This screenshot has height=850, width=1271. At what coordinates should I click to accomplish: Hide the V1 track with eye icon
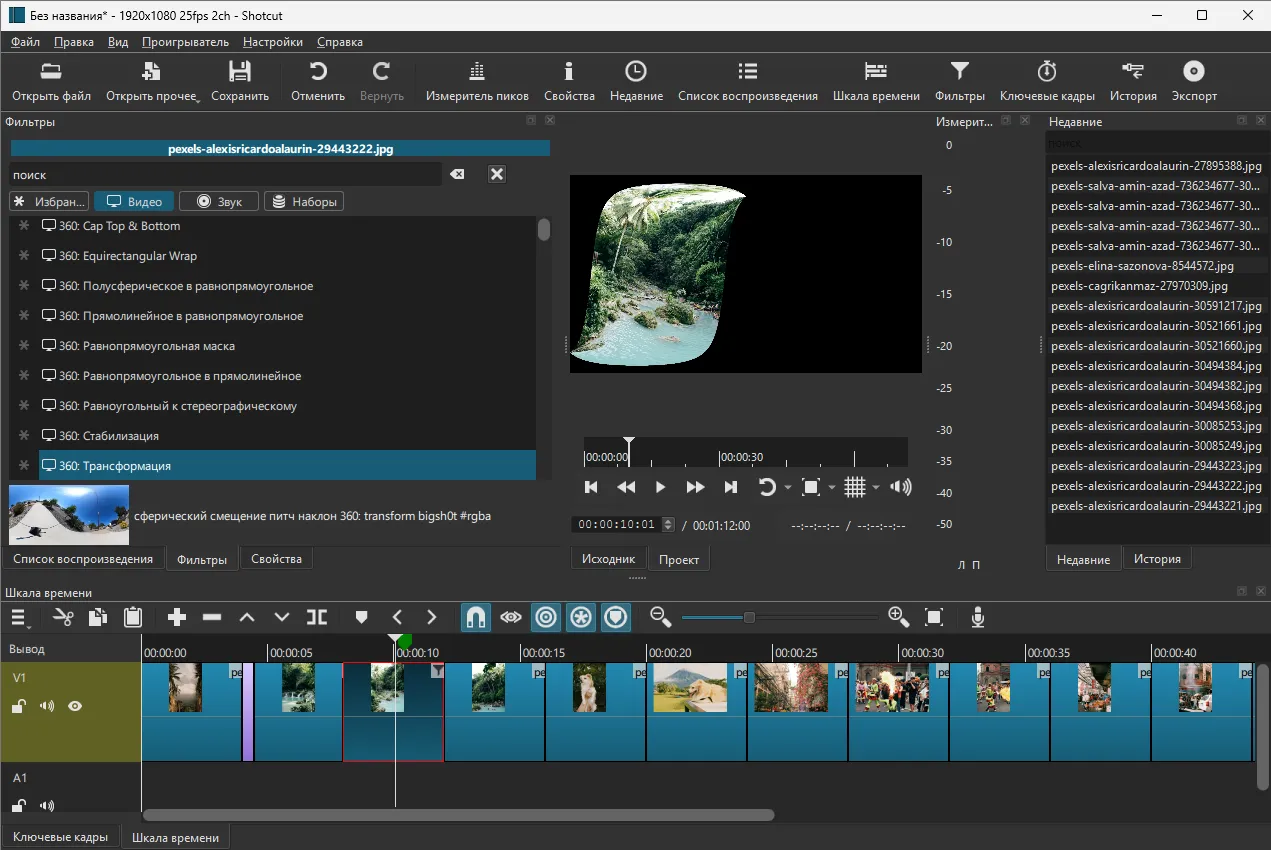(x=75, y=706)
